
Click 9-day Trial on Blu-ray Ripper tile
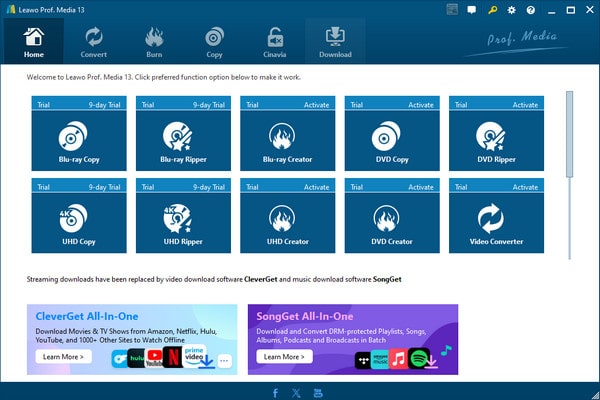(x=209, y=105)
